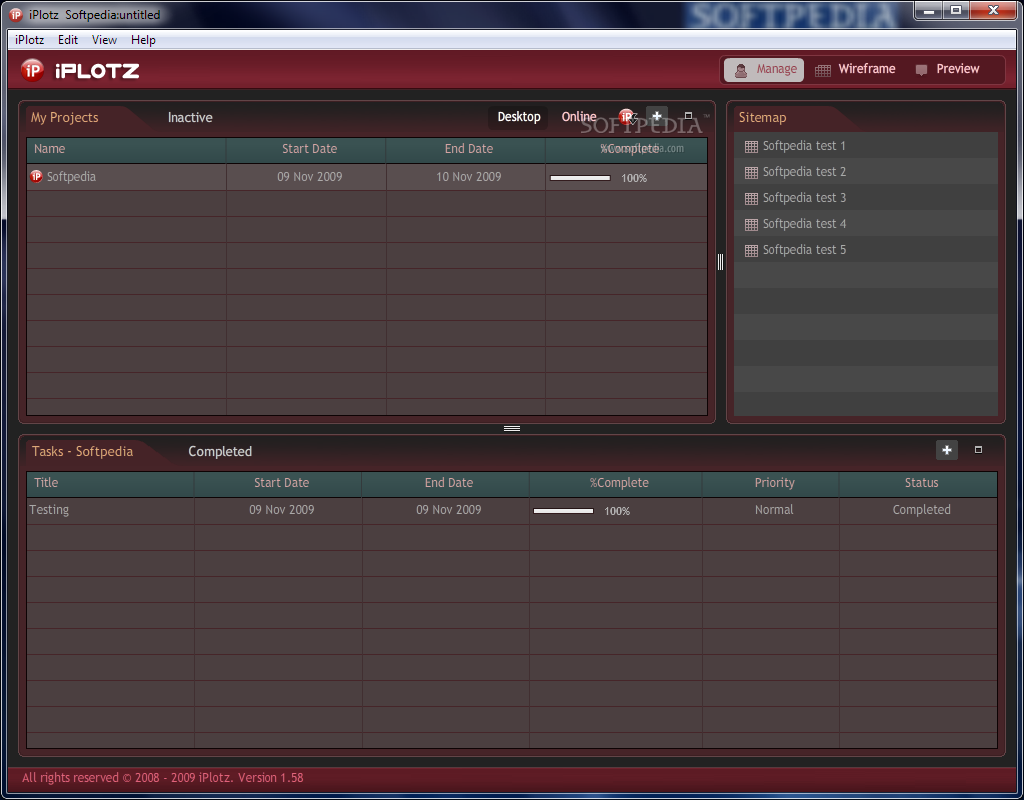
Task: Open the Help menu
Action: [143, 40]
